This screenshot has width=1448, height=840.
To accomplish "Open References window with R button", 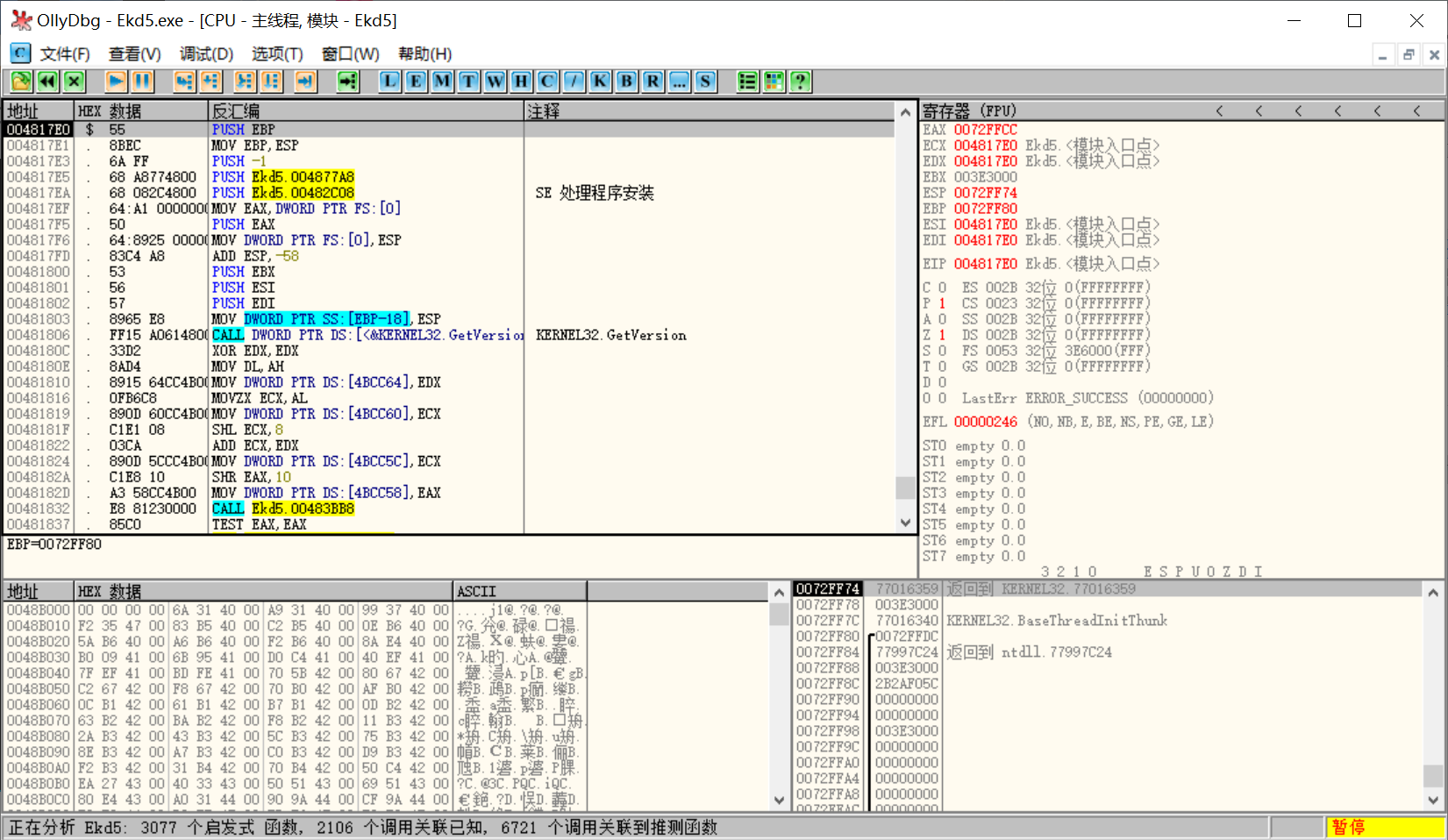I will click(x=653, y=82).
